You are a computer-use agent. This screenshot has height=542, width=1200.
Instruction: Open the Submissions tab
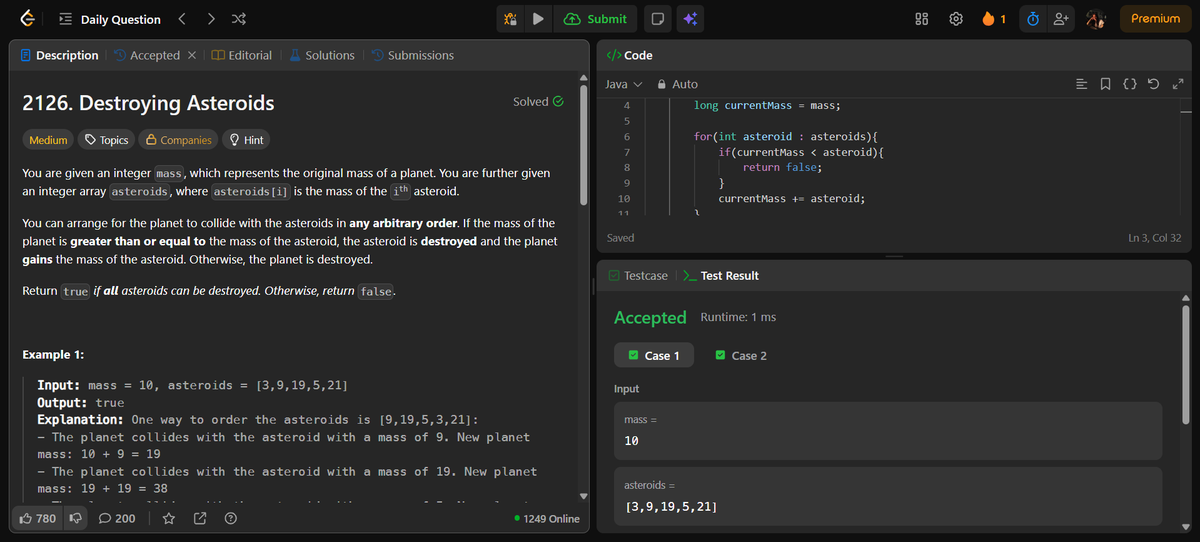[x=412, y=55]
